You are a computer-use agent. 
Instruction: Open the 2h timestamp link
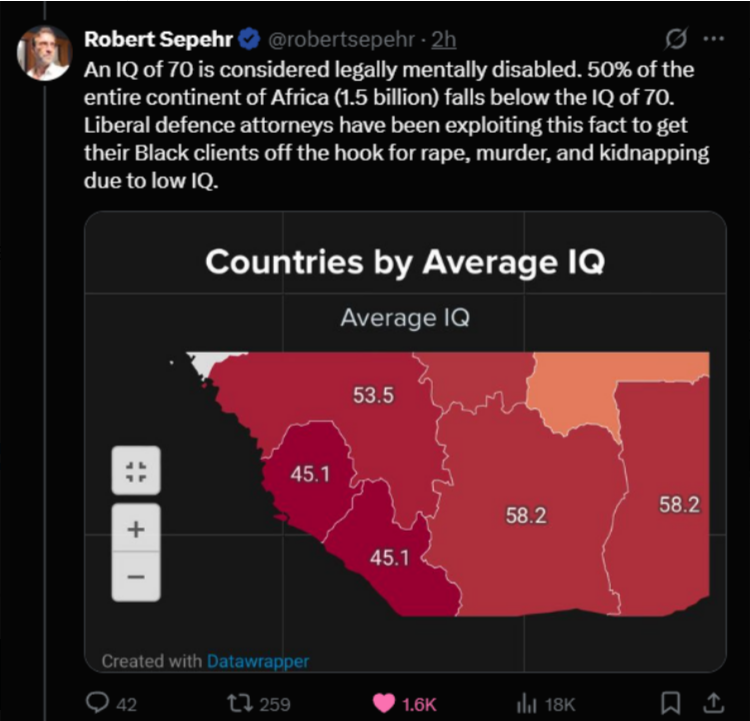click(x=443, y=40)
